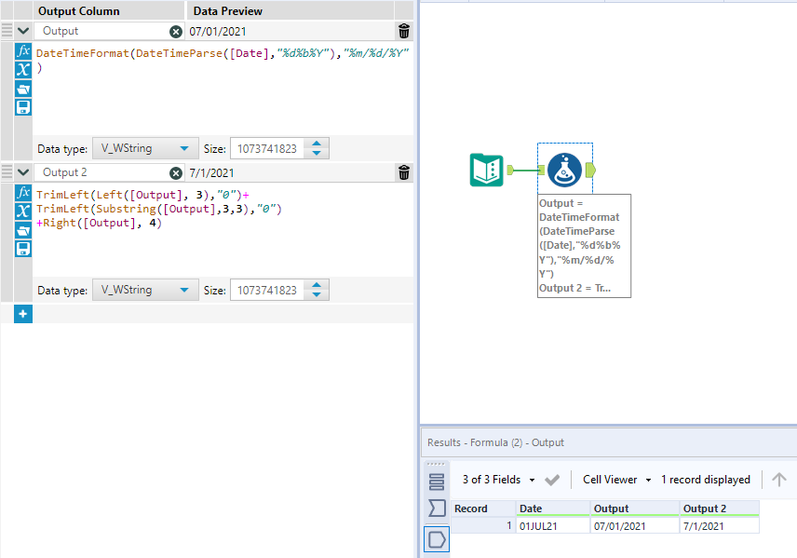Image resolution: width=797 pixels, height=558 pixels.
Task: Delete the Output expression with trash icon
Action: 404,31
